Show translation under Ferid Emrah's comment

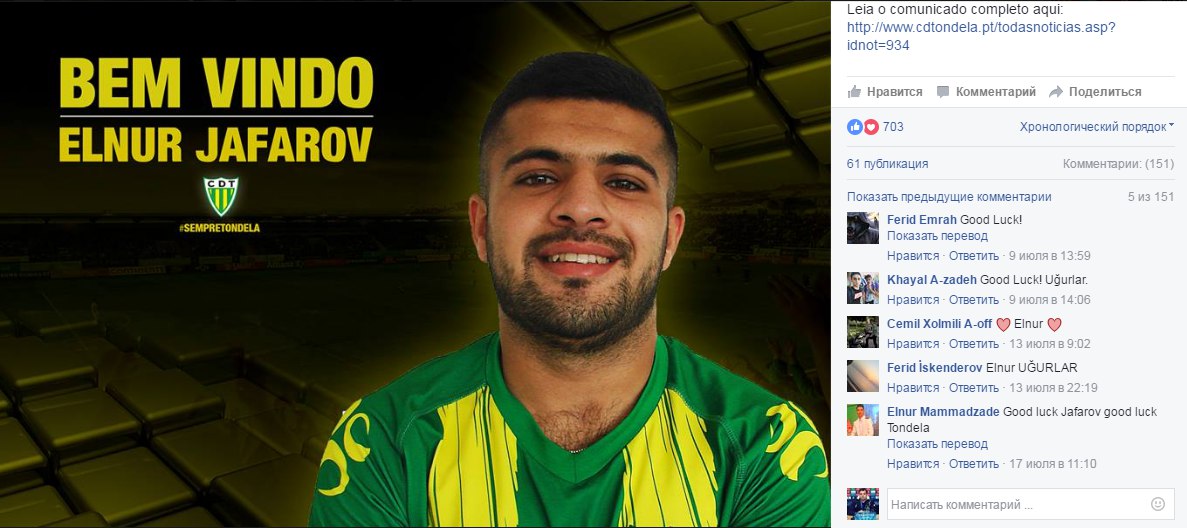(x=937, y=236)
